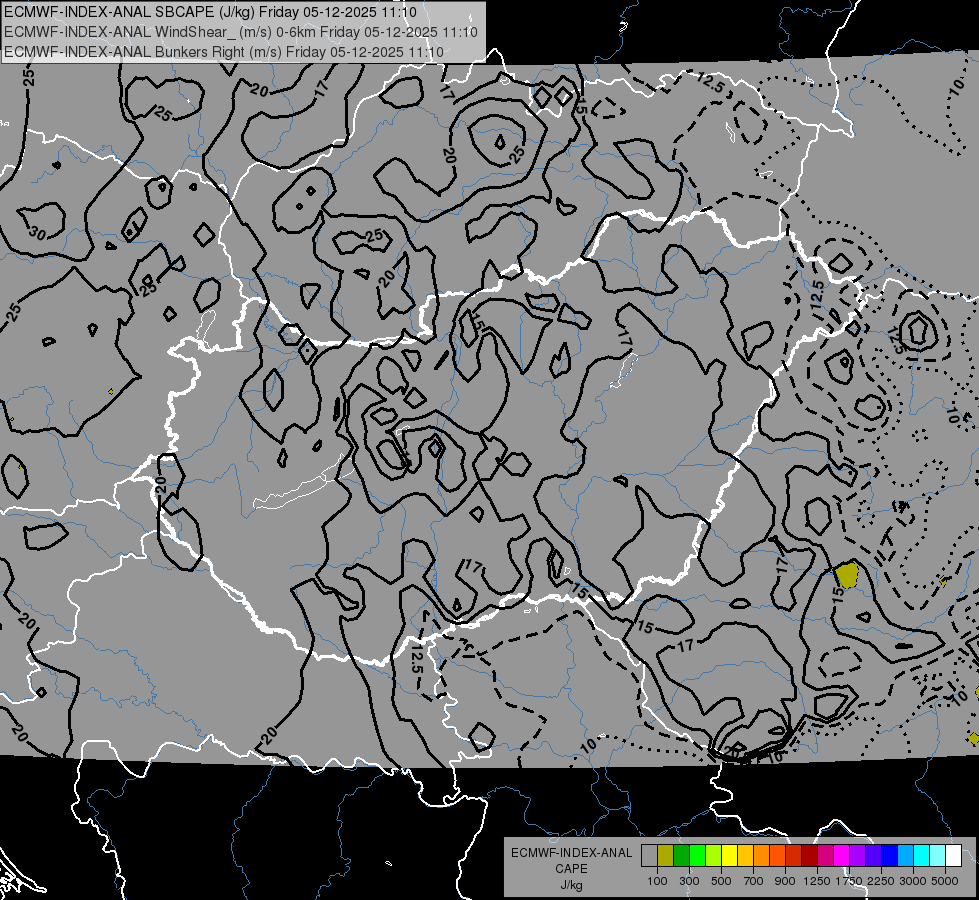Screen dimensions: 979x900
Task: Select the sky blue legend swatch
Action: point(906,856)
